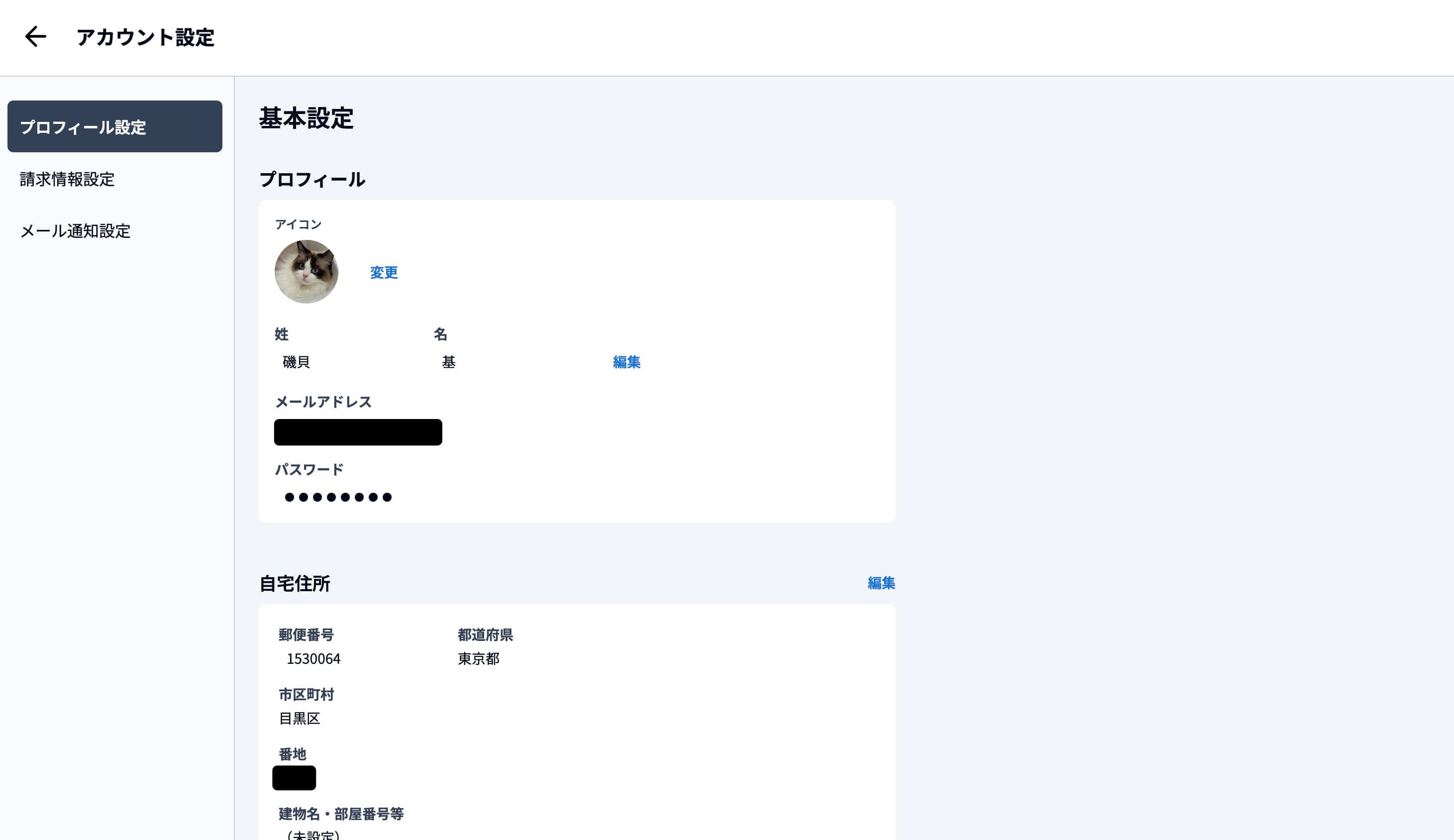The width and height of the screenshot is (1454, 840).
Task: Click the 郵便番号 value 1530064
Action: point(313,658)
